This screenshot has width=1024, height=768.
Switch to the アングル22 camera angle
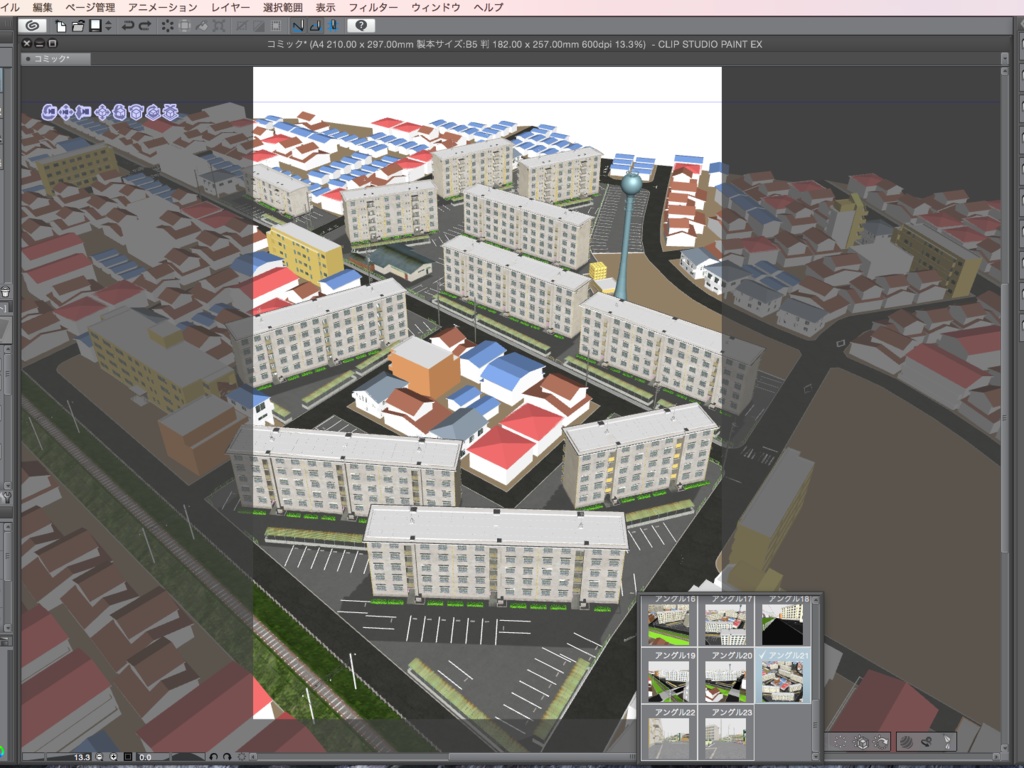point(669,735)
